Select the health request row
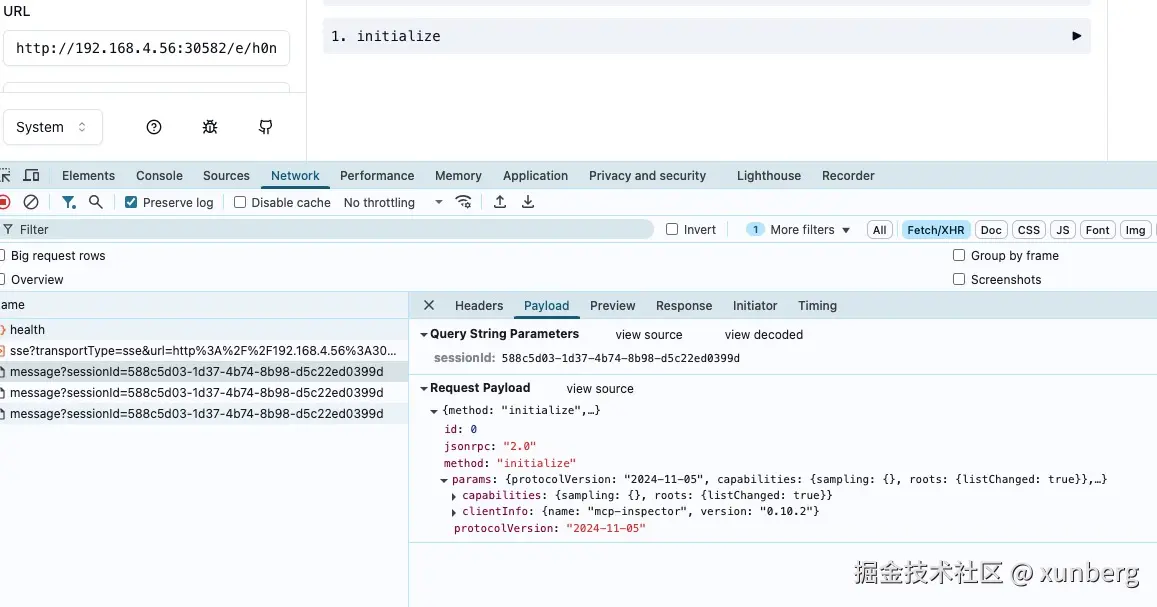Screen dimensions: 1157x607 pyautogui.click(x=204, y=330)
